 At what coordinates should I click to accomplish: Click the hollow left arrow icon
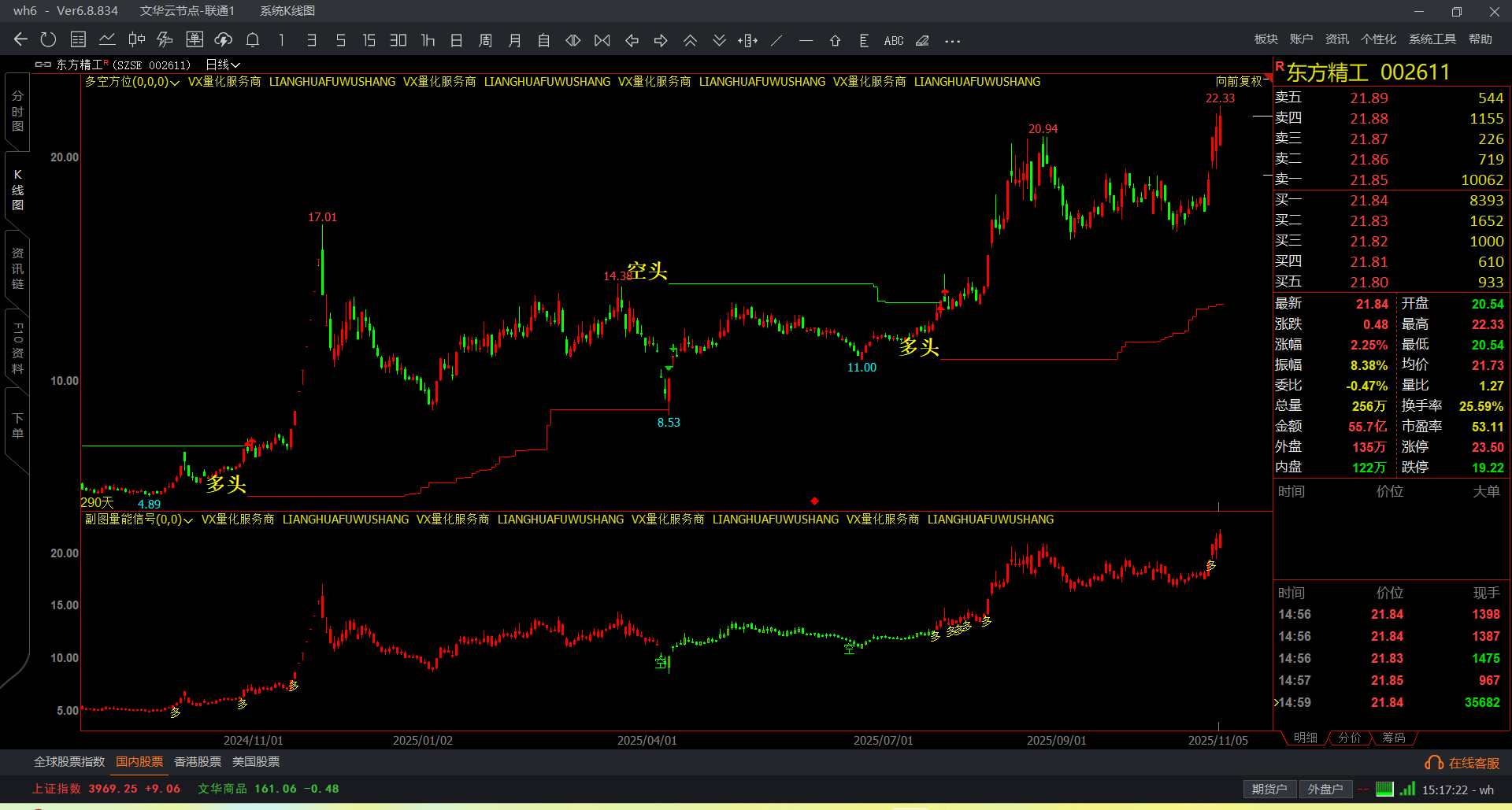[x=632, y=40]
